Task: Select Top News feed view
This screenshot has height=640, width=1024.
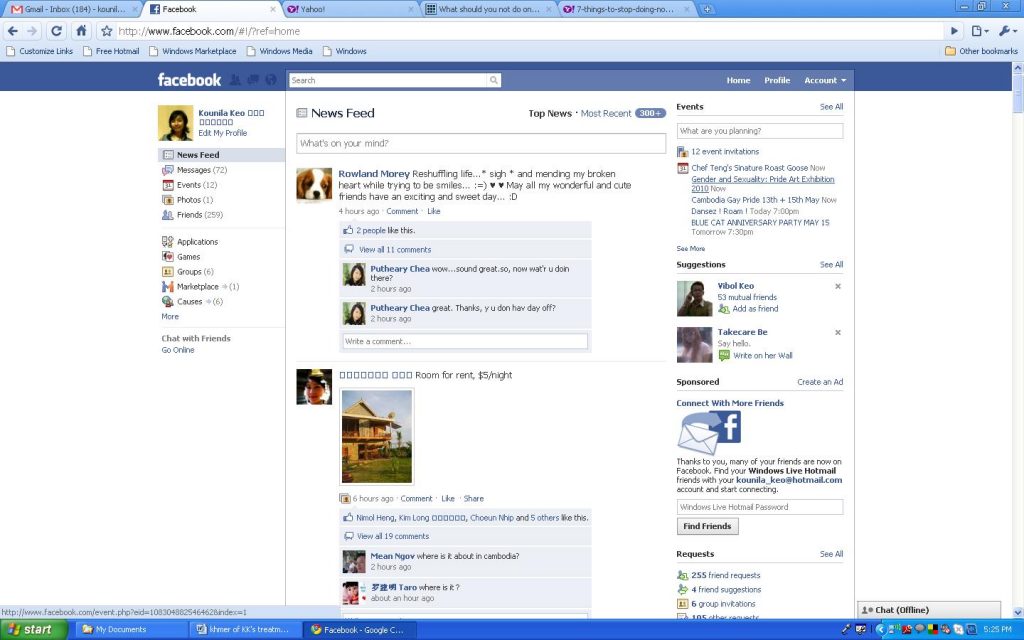Action: coord(550,114)
